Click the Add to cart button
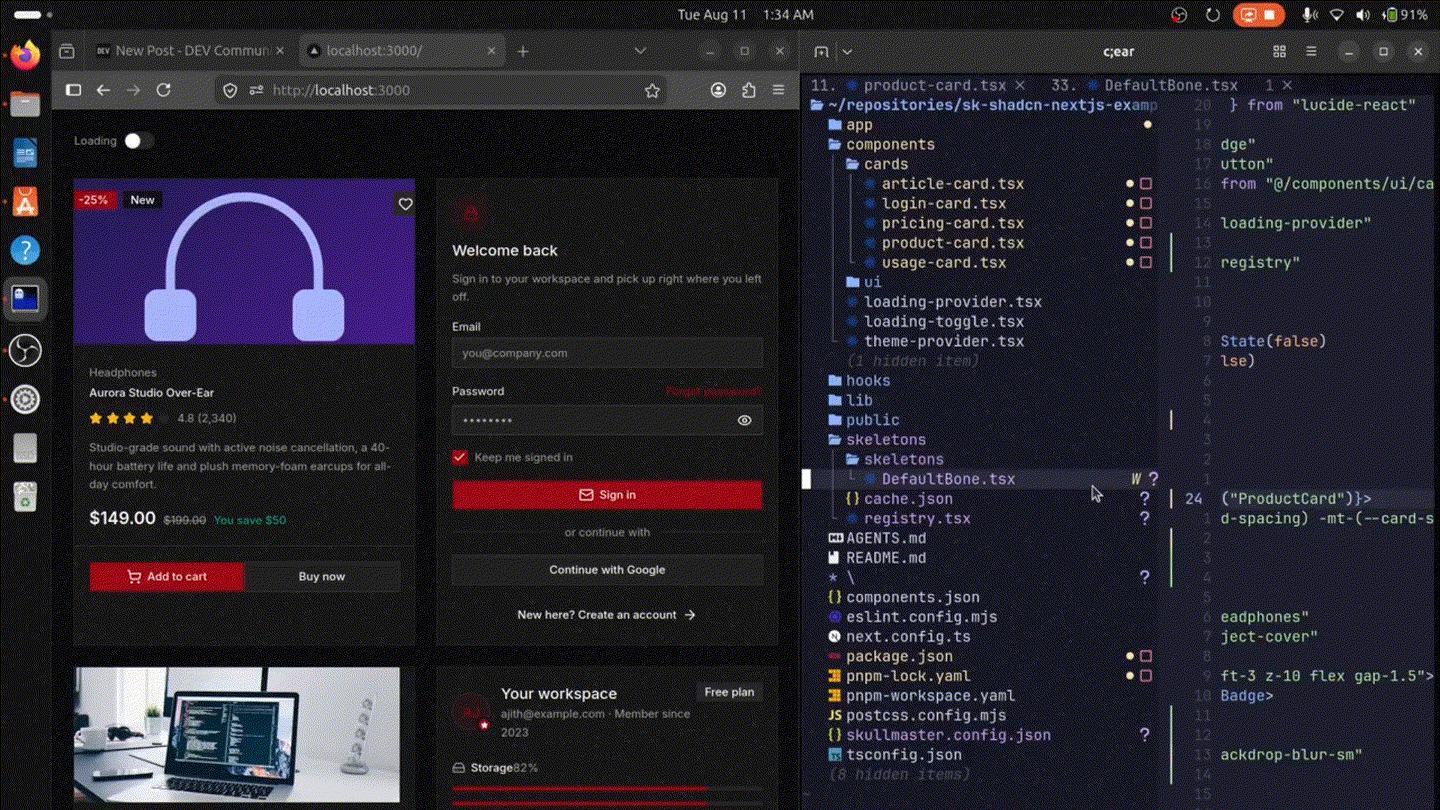The image size is (1440, 810). click(x=167, y=576)
